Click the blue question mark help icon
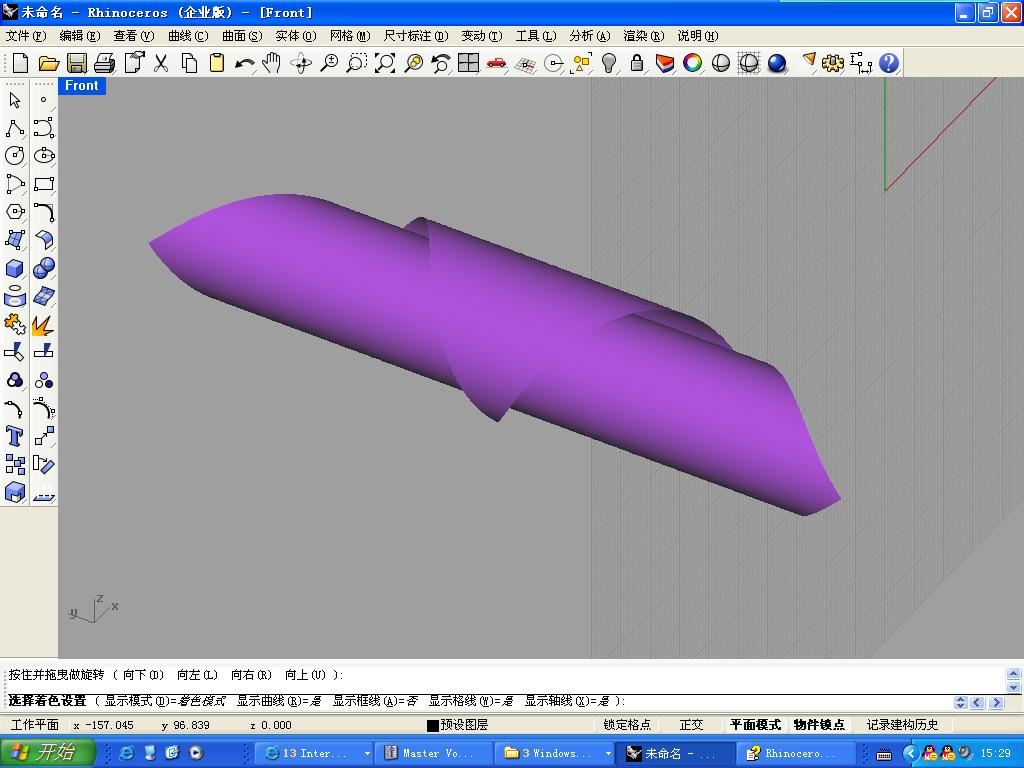Screen dimensions: 1024x768 coord(889,63)
